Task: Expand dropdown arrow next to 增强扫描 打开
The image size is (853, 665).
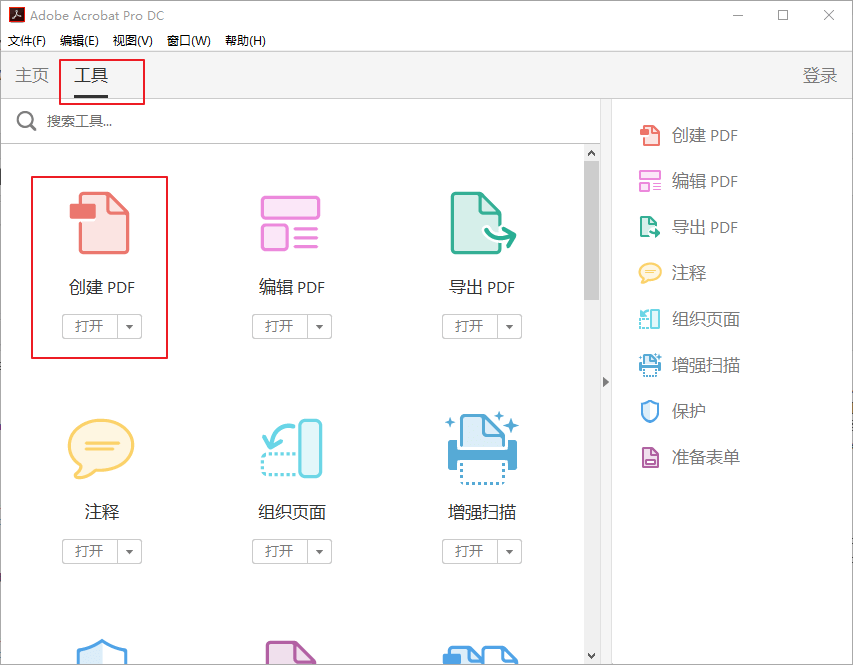Action: (509, 551)
